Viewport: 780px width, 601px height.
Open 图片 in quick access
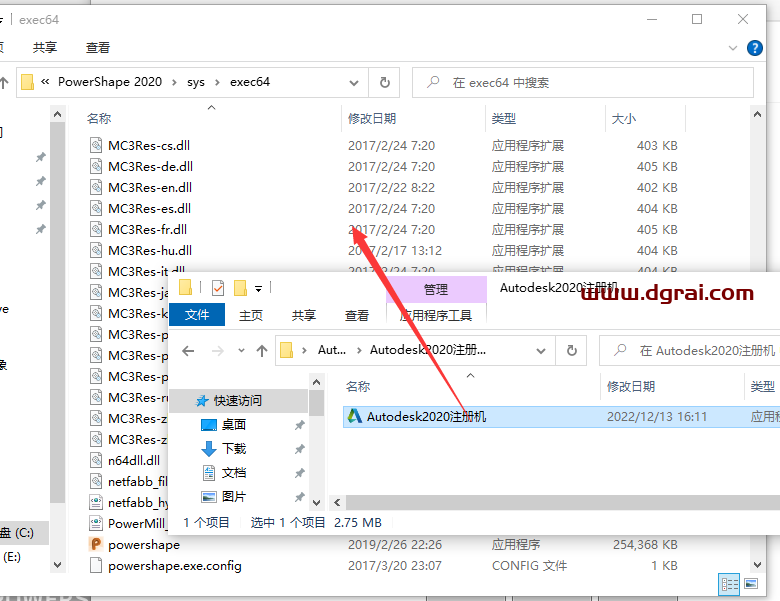click(233, 496)
